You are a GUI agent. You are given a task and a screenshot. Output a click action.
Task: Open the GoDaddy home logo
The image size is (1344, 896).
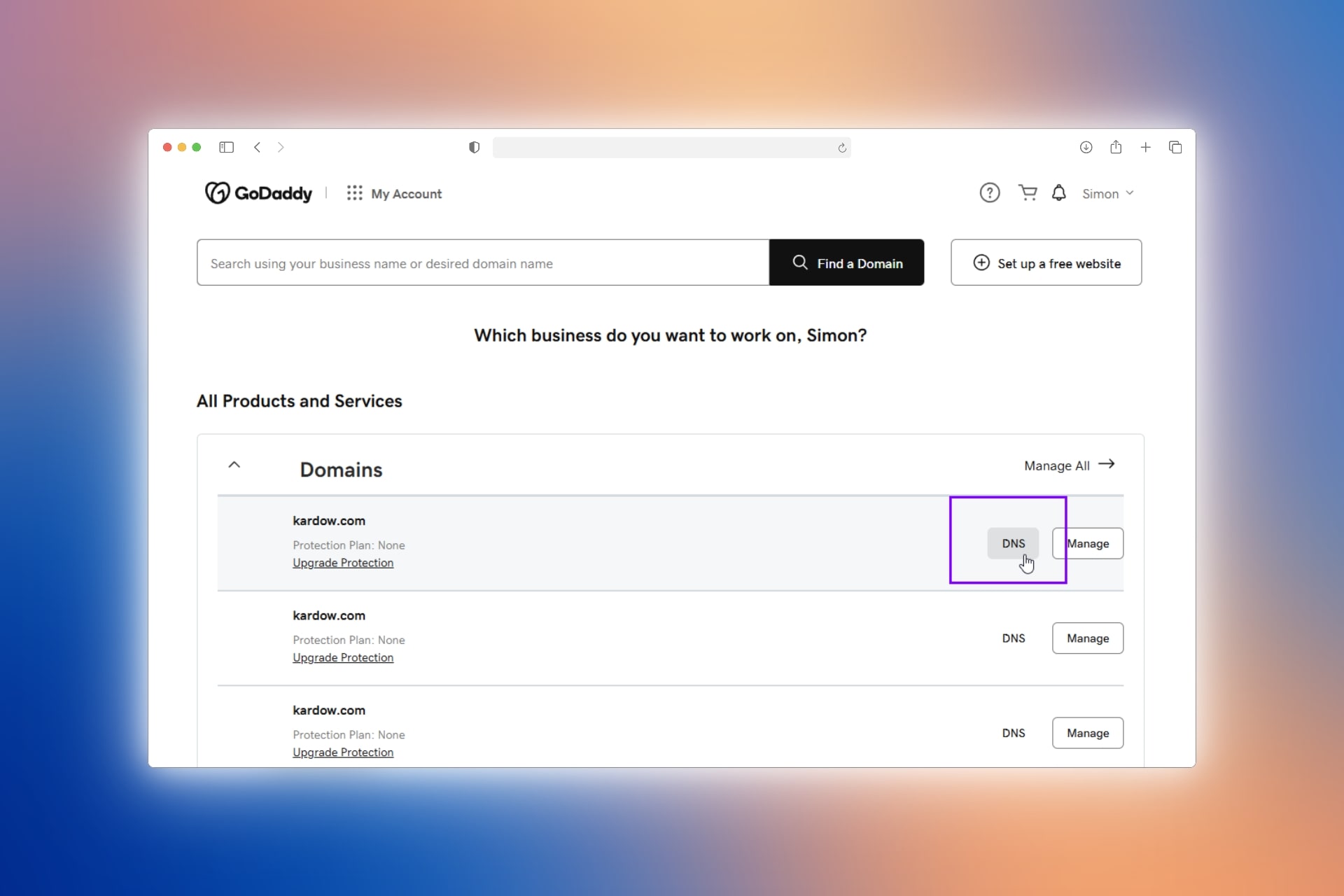258,193
